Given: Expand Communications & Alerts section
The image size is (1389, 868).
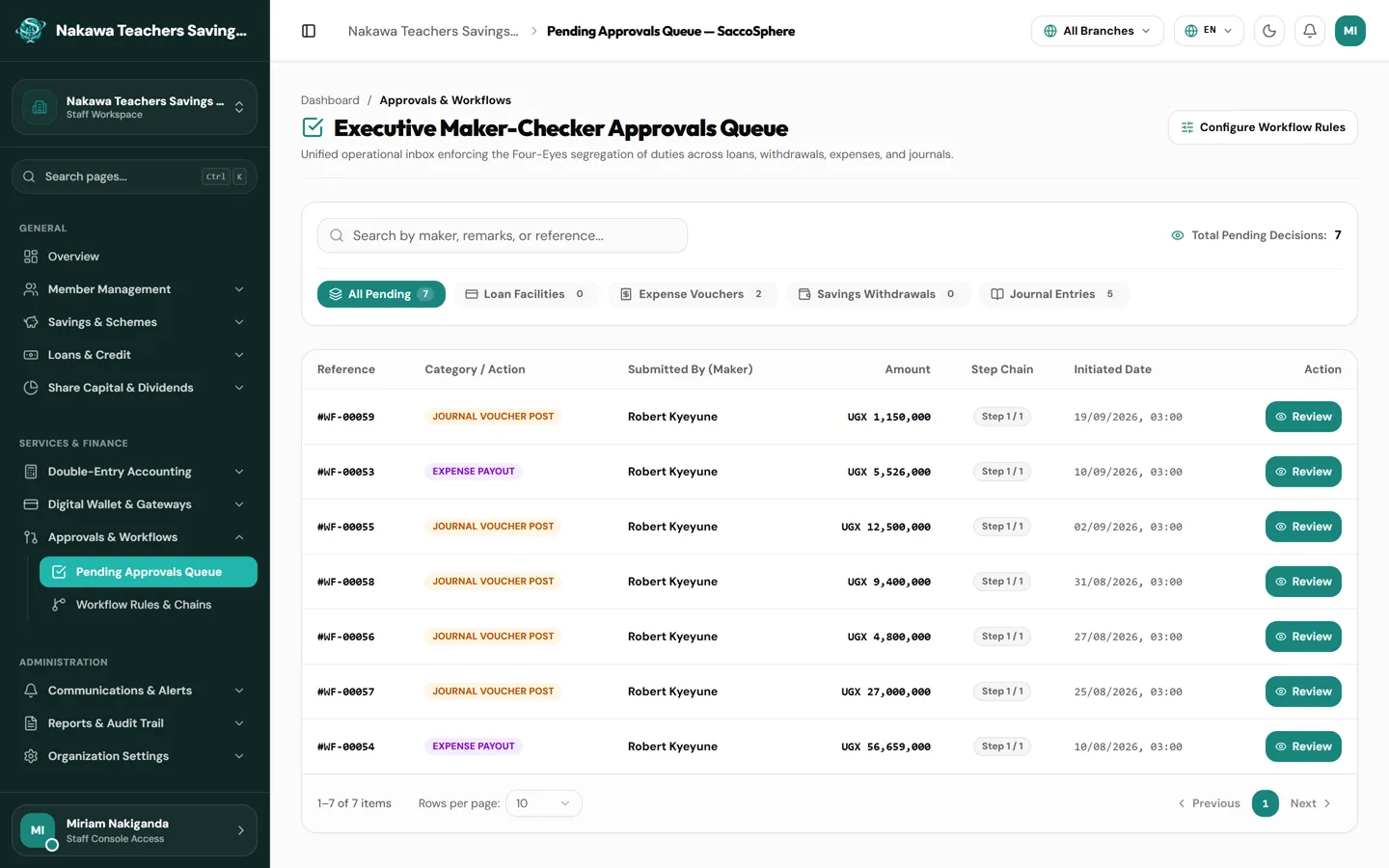Looking at the screenshot, I should tap(135, 691).
